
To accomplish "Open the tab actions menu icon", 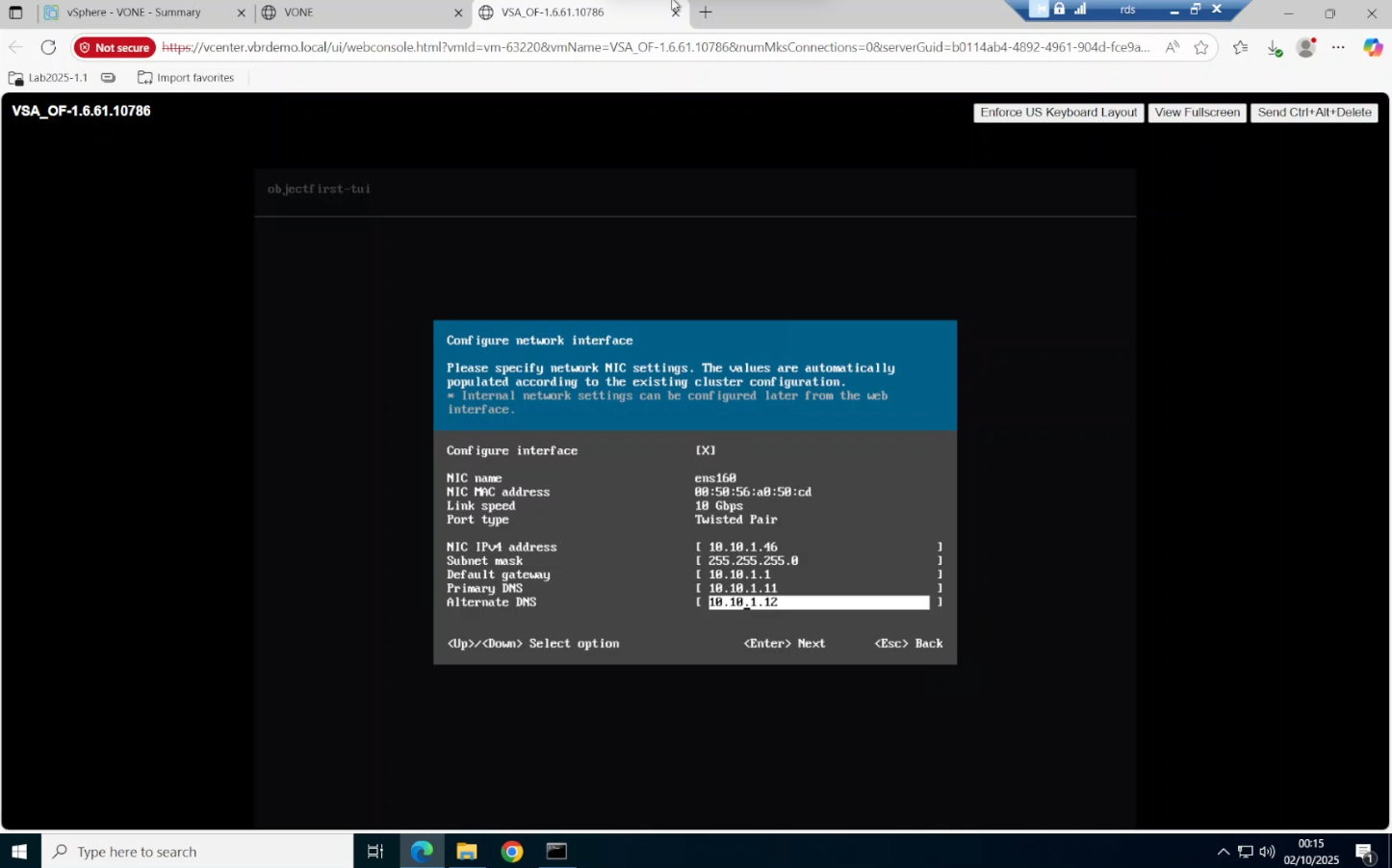I will tap(15, 13).
